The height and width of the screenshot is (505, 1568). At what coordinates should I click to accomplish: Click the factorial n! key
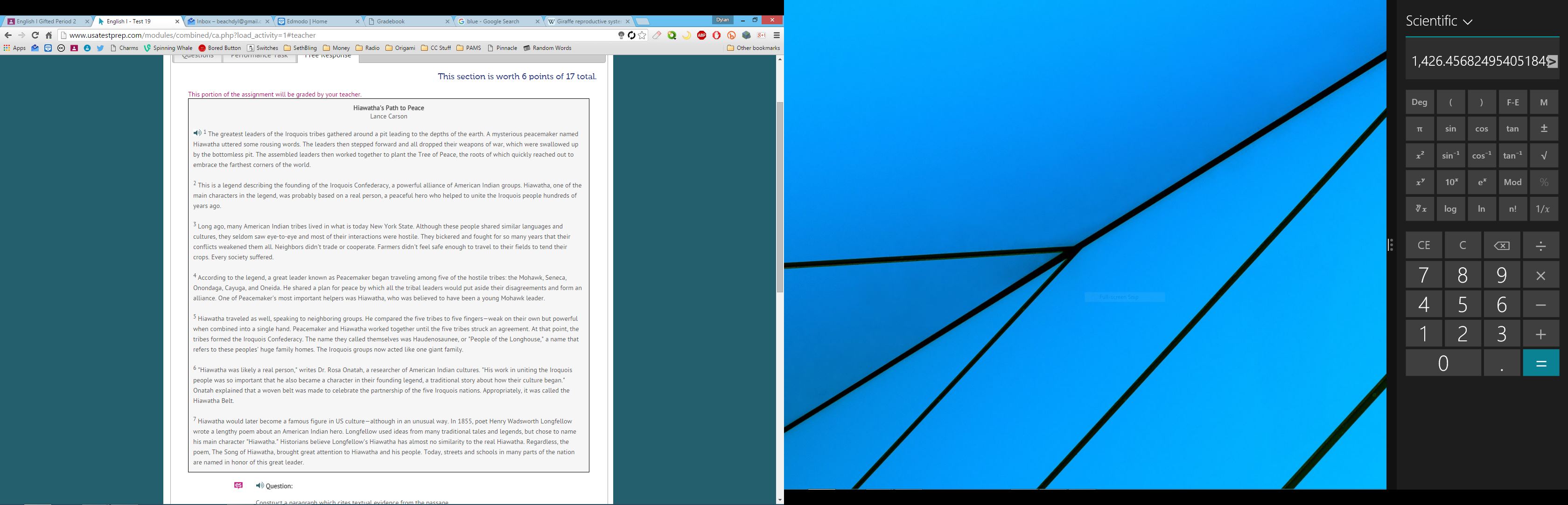pyautogui.click(x=1512, y=209)
